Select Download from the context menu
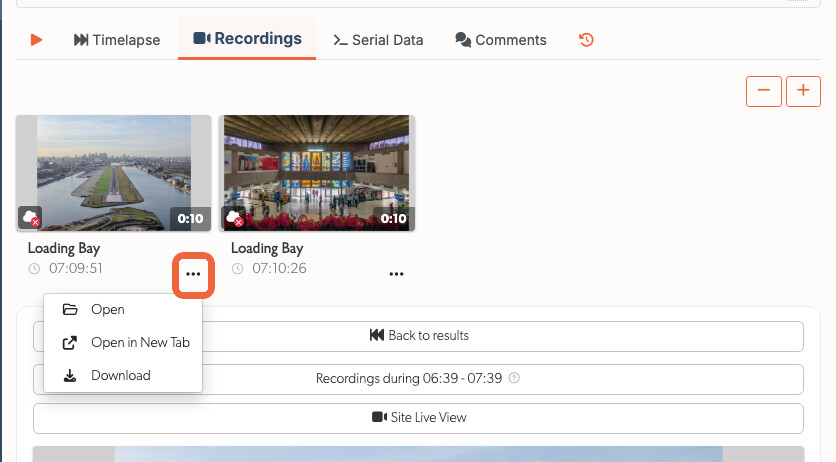The height and width of the screenshot is (462, 836). (123, 375)
